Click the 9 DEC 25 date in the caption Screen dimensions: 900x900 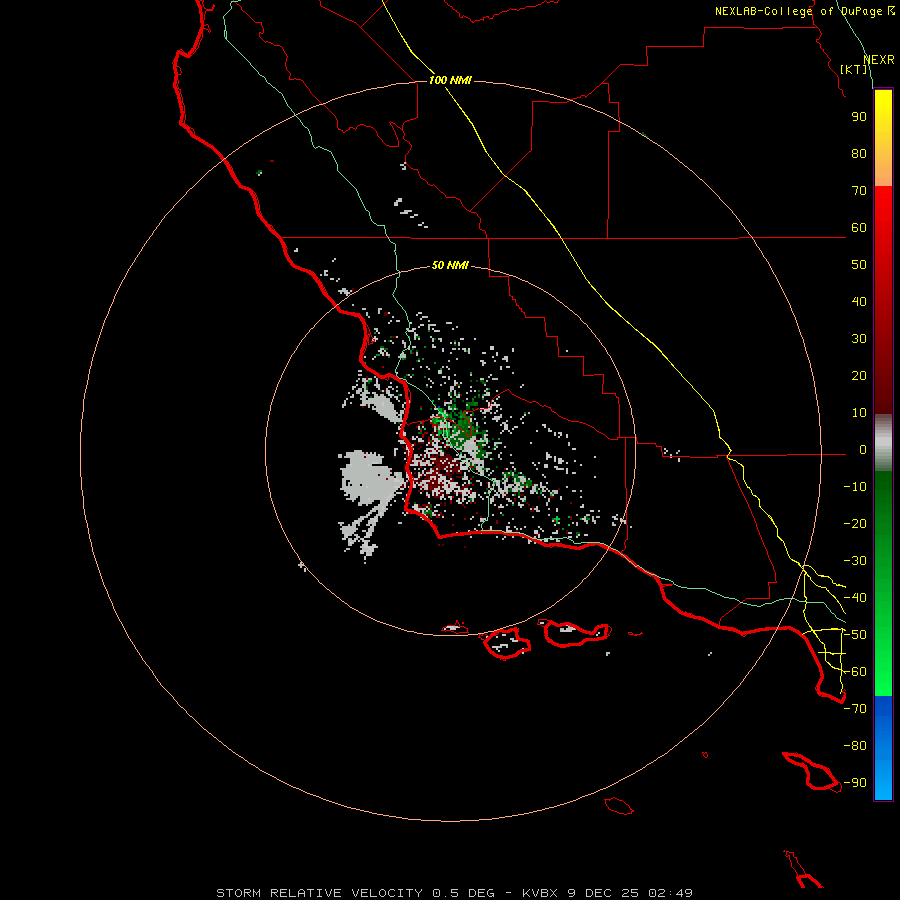pos(603,893)
